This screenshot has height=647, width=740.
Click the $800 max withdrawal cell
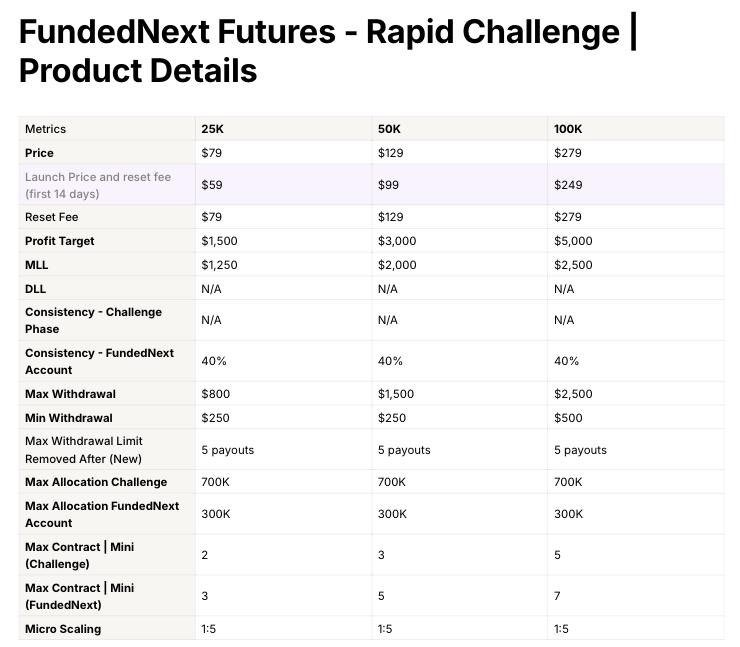(216, 394)
